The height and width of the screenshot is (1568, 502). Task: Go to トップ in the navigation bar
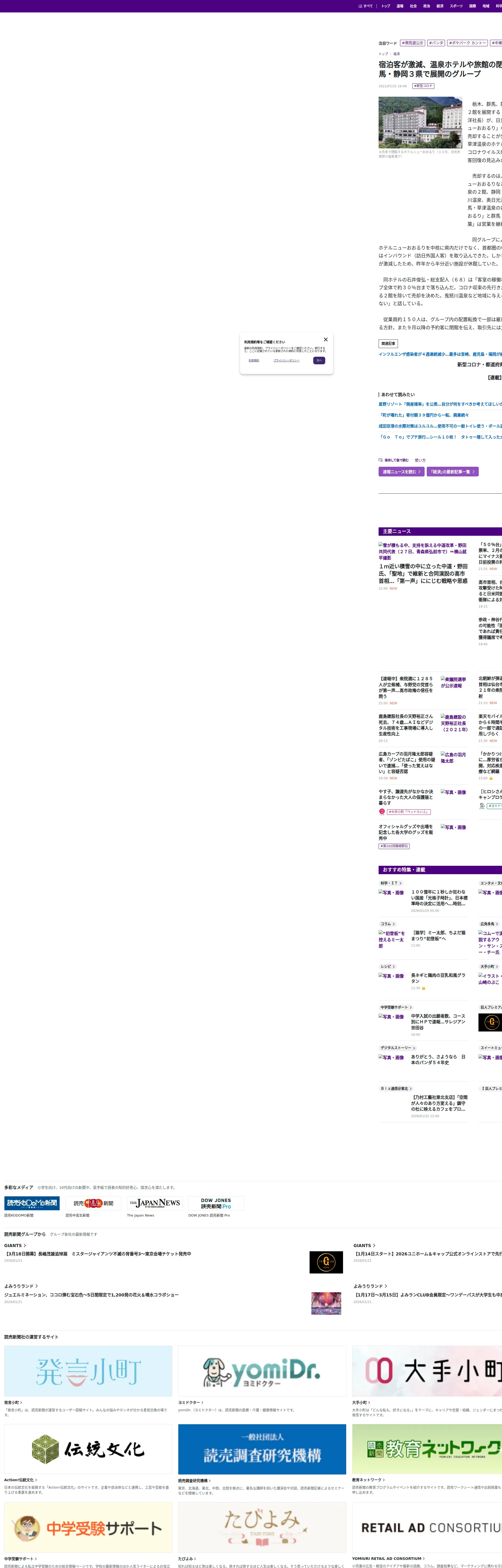click(x=386, y=6)
